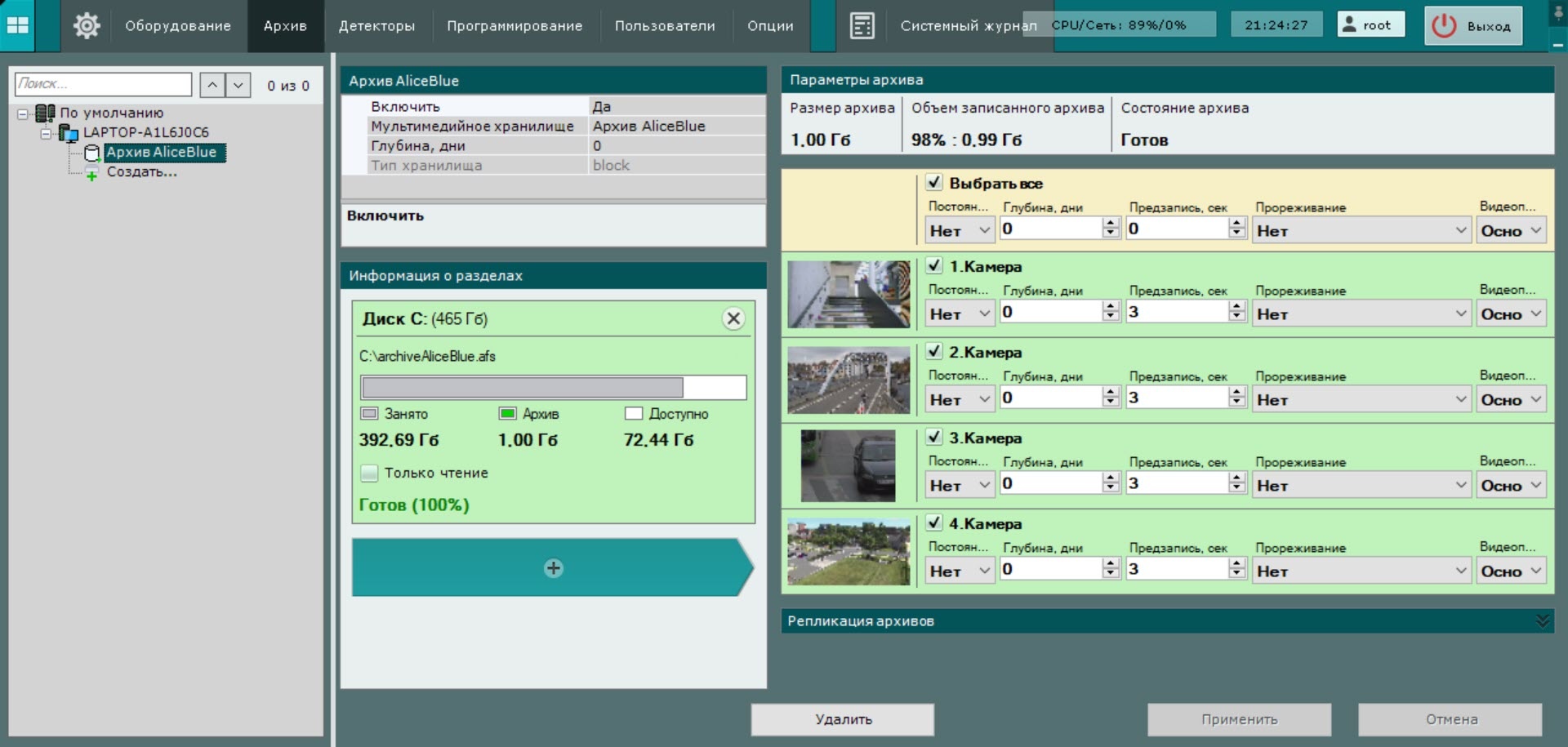Click the search previous result up arrow

click(x=212, y=85)
